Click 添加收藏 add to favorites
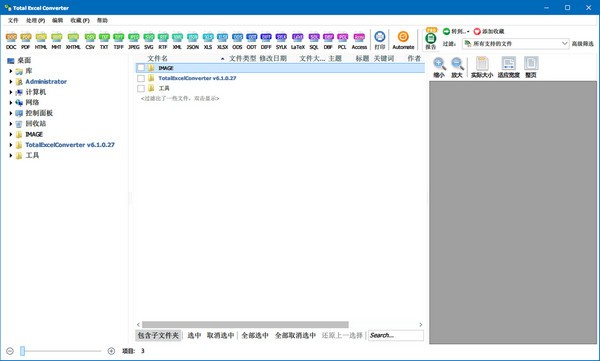Viewport: 600px width, 361px height. (x=489, y=31)
